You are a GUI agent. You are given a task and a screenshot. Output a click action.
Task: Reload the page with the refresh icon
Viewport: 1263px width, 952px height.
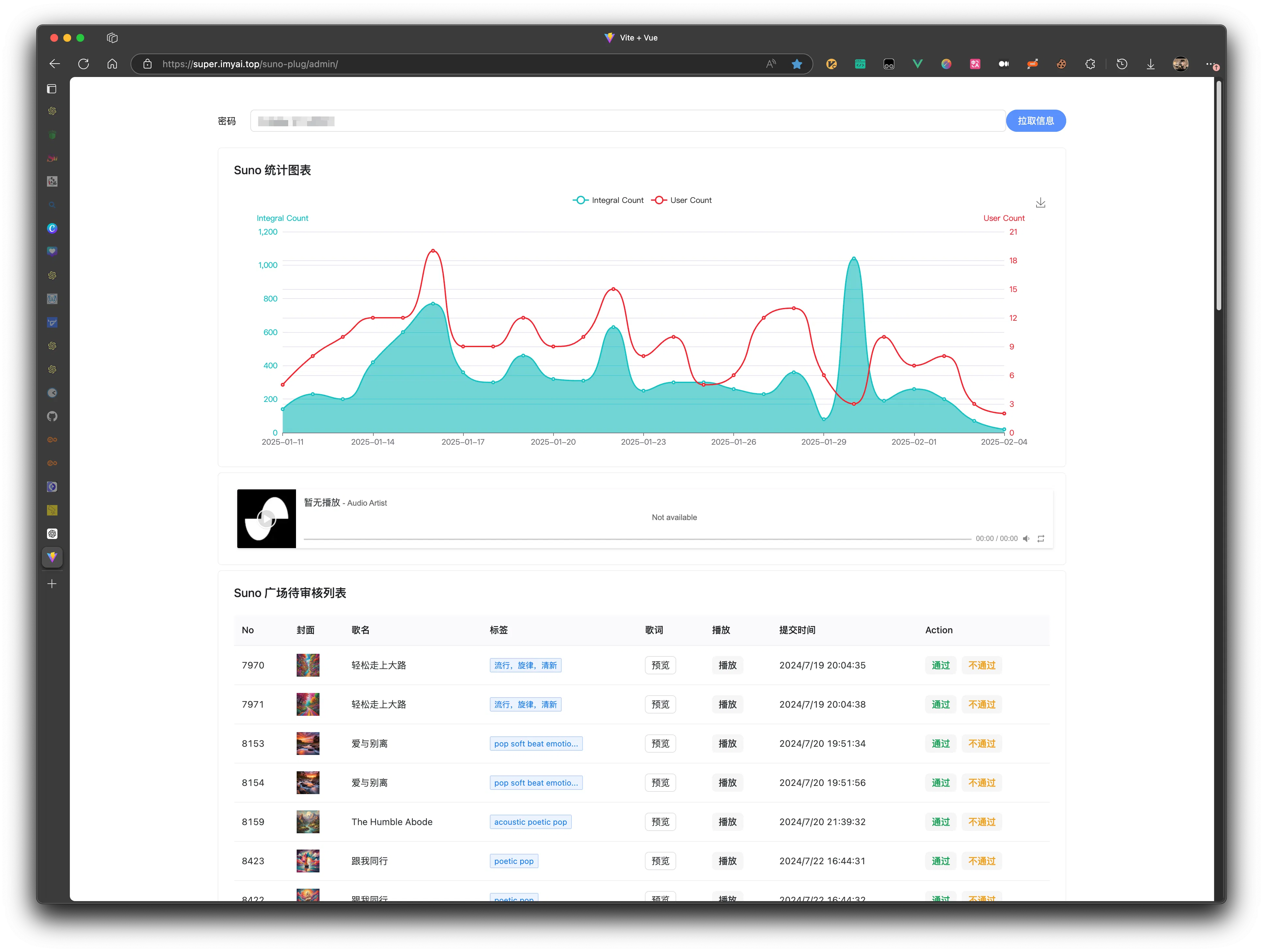click(83, 64)
